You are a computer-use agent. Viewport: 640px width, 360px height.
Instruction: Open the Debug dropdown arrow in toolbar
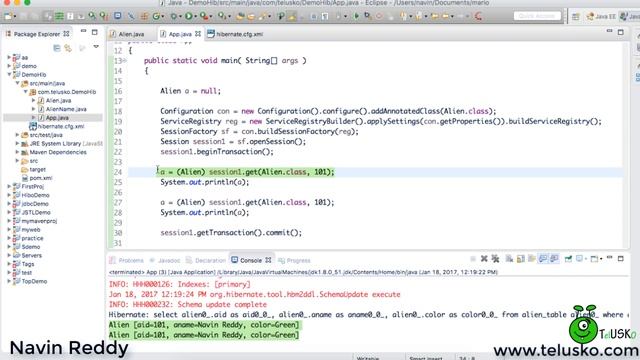(180, 16)
